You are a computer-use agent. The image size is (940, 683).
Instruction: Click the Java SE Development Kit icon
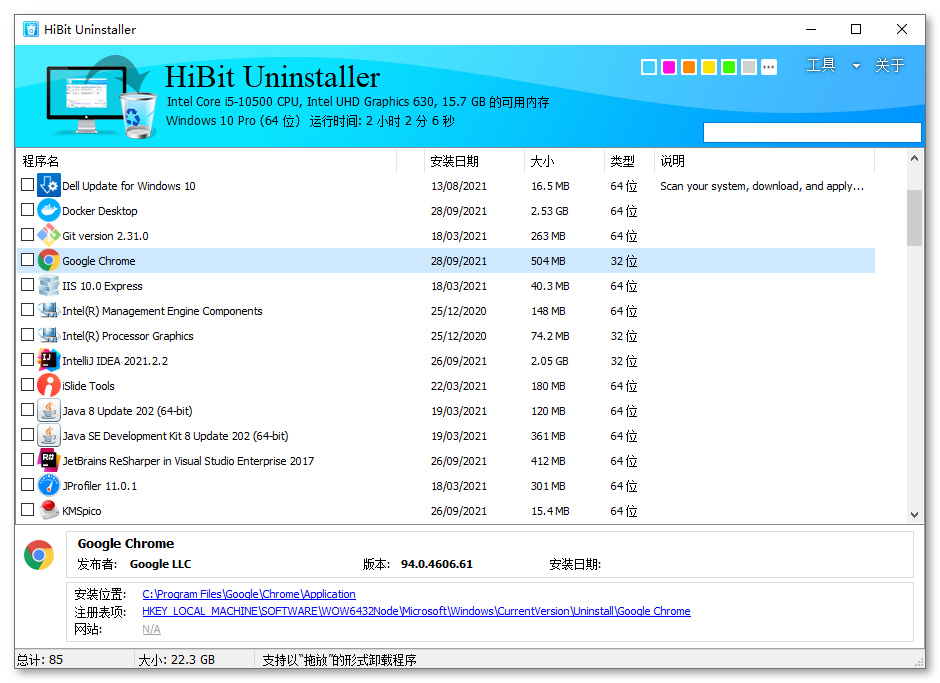(49, 435)
